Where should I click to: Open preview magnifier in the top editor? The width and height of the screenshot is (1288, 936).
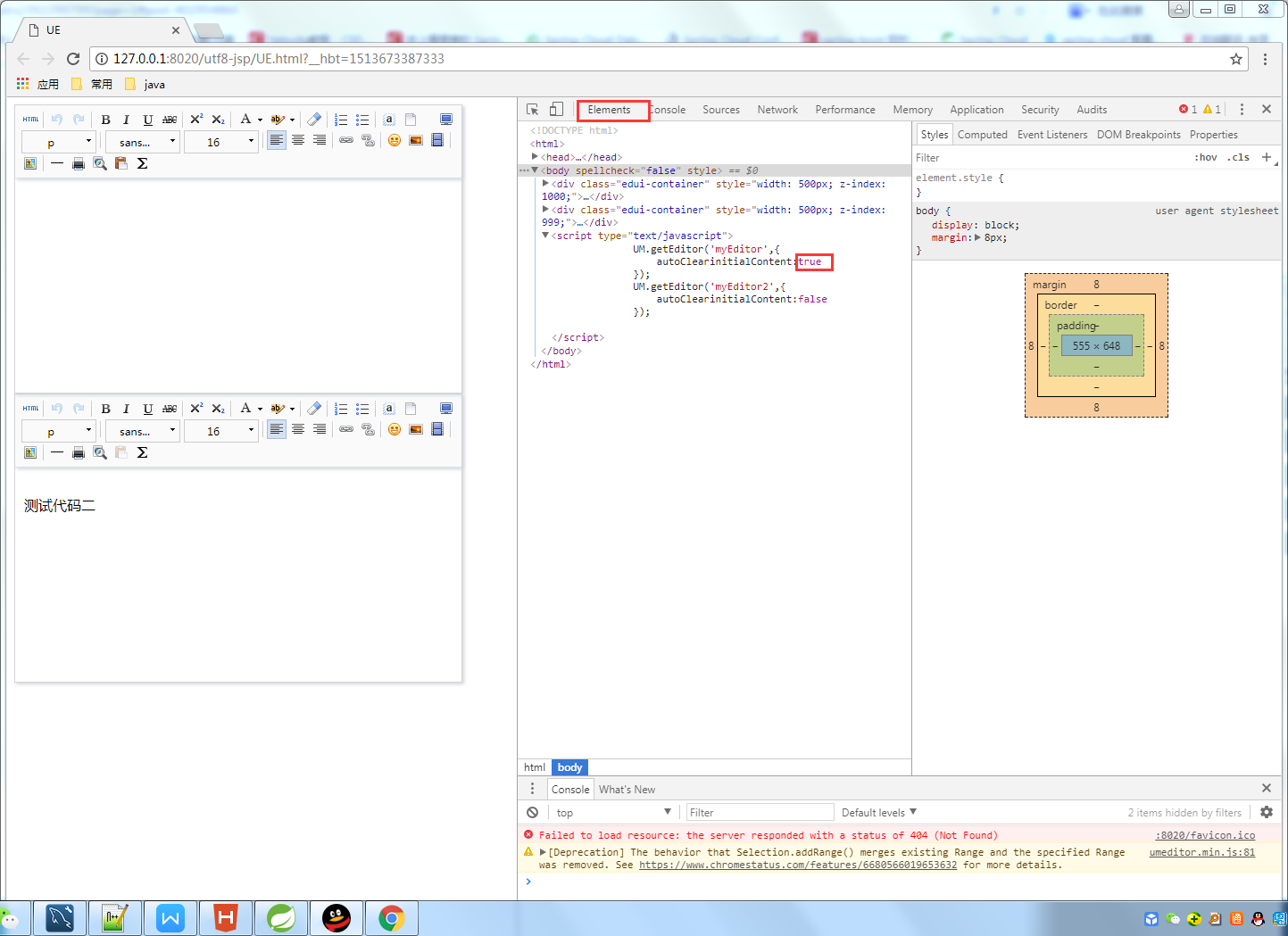[x=100, y=163]
